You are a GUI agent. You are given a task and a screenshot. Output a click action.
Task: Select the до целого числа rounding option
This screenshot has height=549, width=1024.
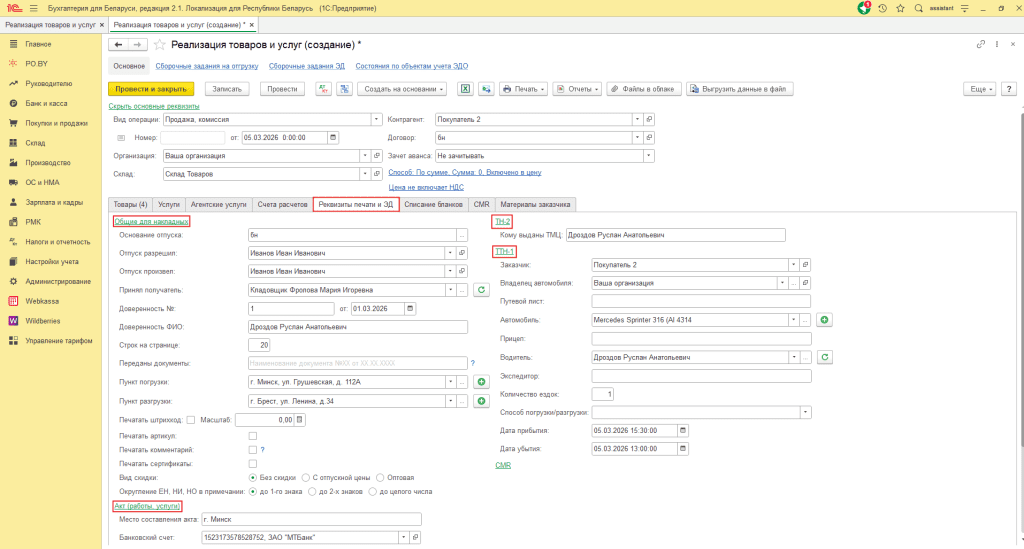coord(373,492)
